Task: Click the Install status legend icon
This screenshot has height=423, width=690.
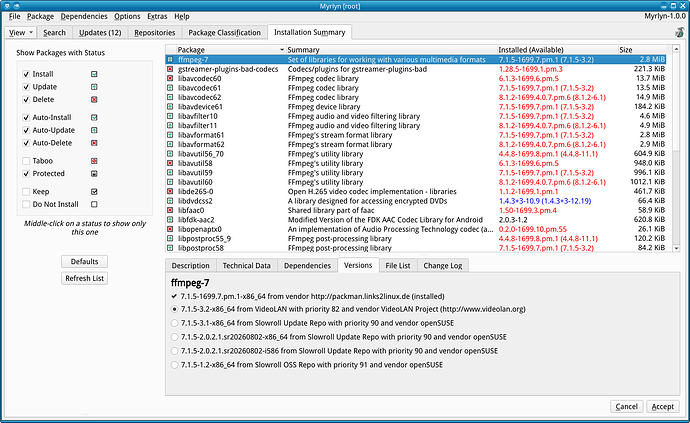Action: (x=94, y=74)
